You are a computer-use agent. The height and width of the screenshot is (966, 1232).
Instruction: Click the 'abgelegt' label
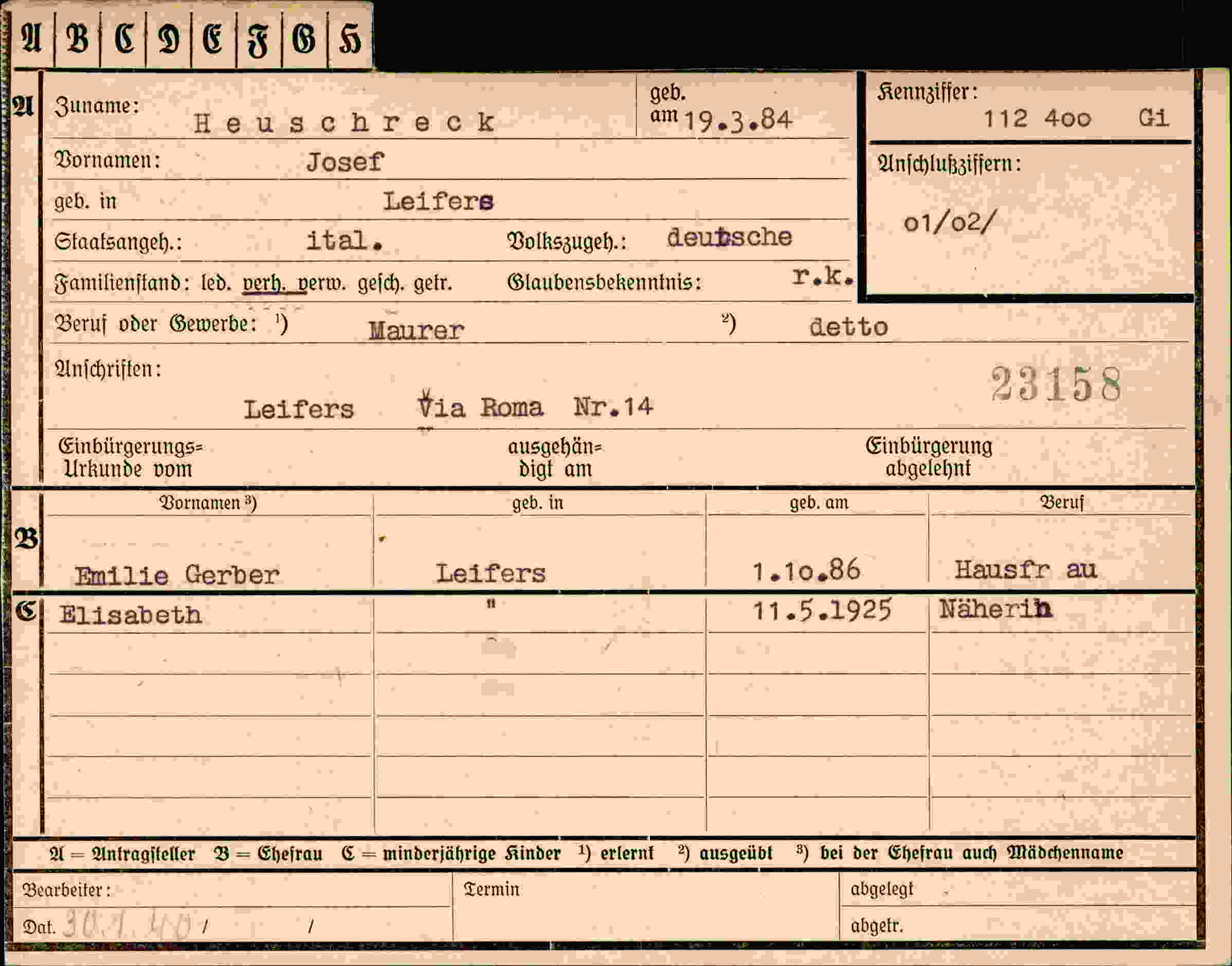point(881,890)
